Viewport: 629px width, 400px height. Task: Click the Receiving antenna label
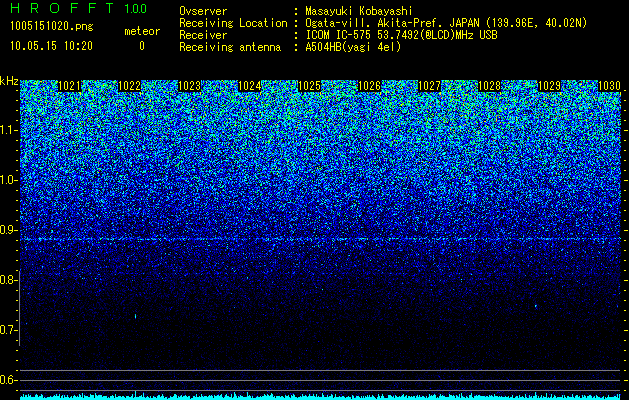click(230, 47)
